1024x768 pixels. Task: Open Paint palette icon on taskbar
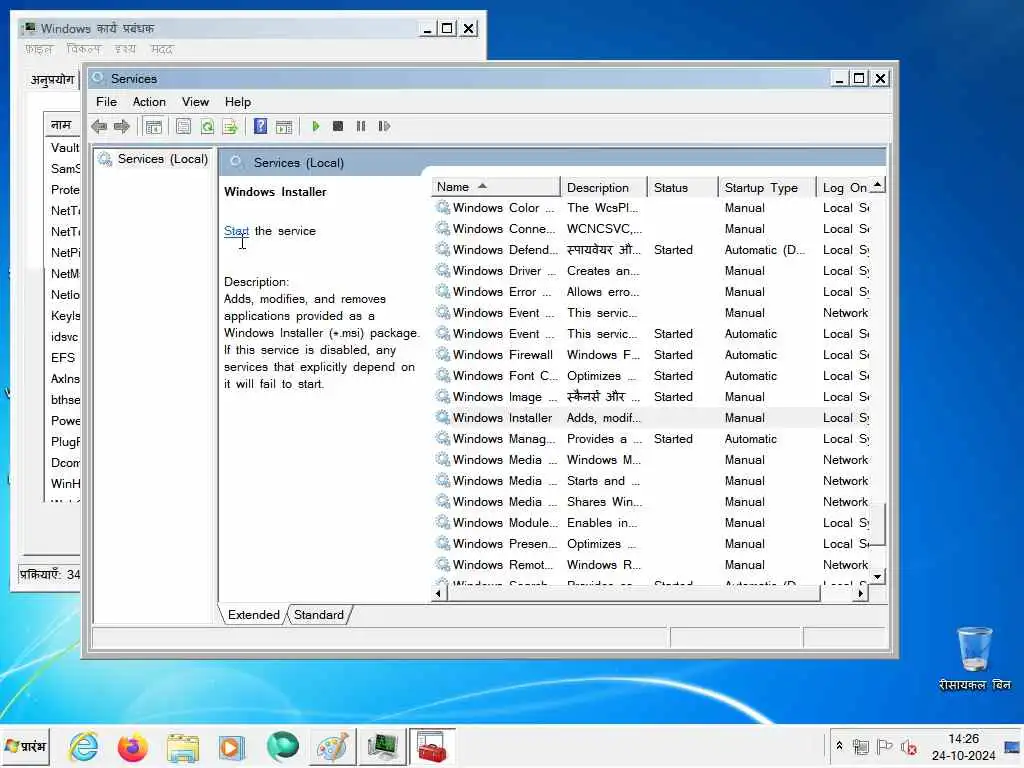pos(332,747)
